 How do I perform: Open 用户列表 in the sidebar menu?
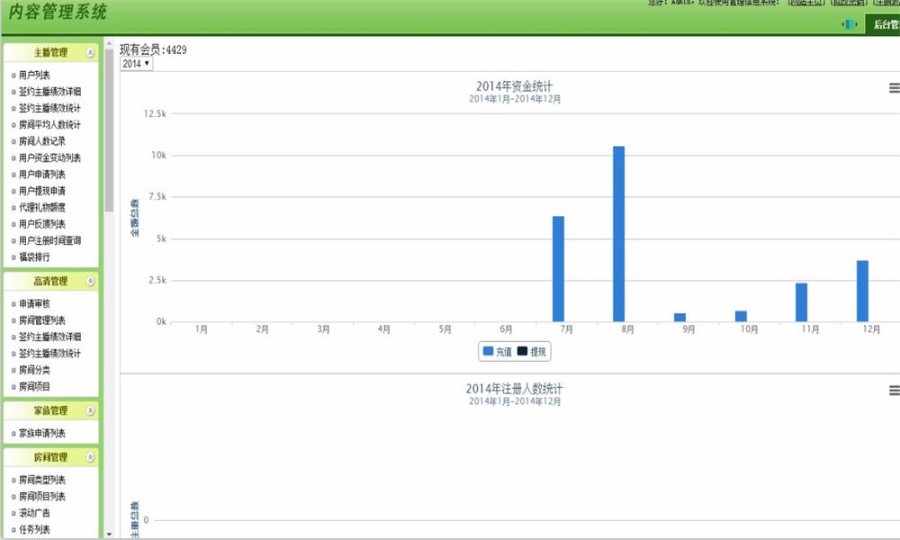34,75
